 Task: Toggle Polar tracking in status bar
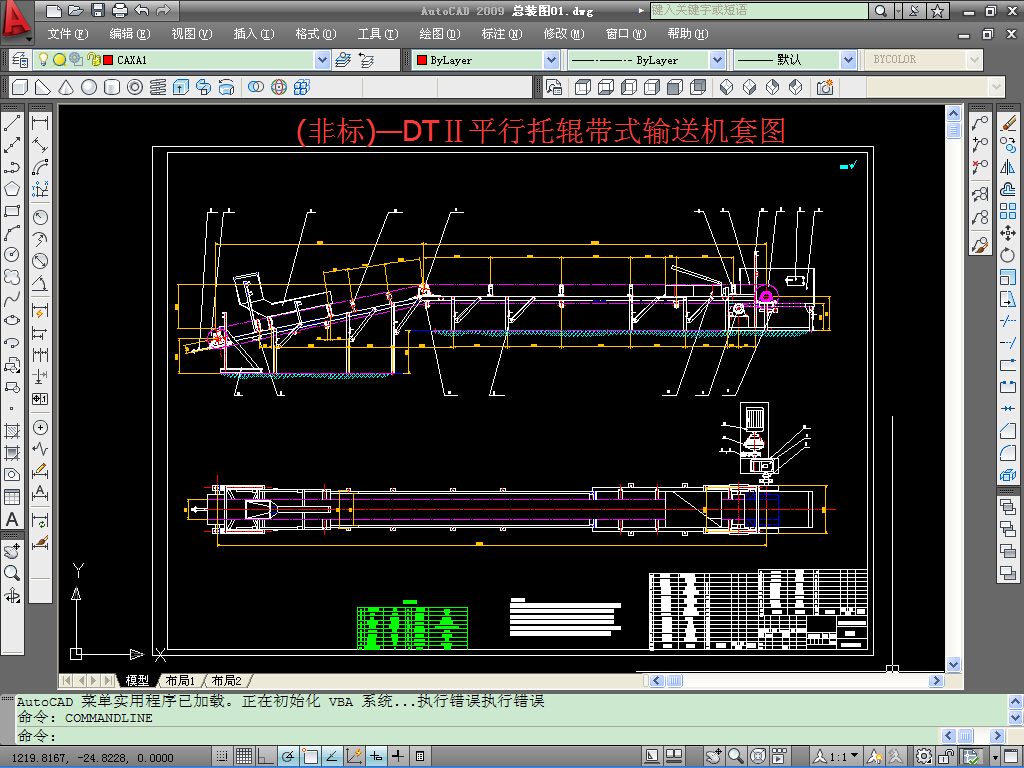point(287,756)
